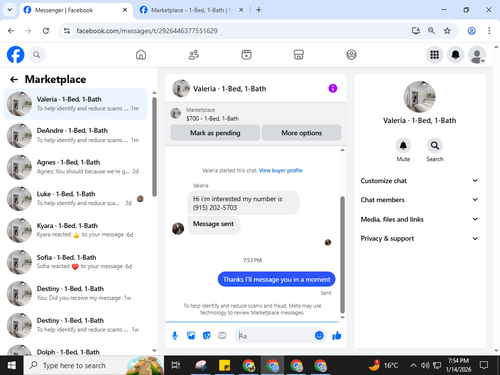Click the browser zoom magnifier icon

[x=431, y=31]
